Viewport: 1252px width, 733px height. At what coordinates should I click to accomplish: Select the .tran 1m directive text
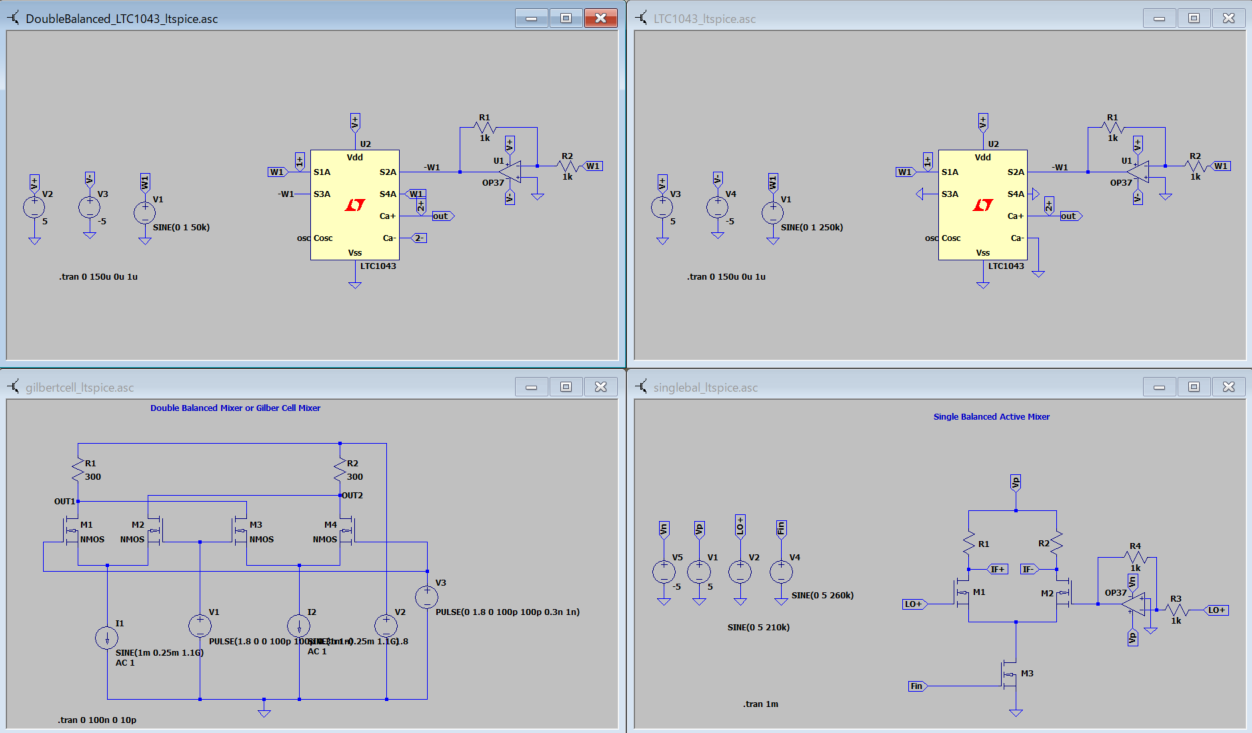pos(761,704)
